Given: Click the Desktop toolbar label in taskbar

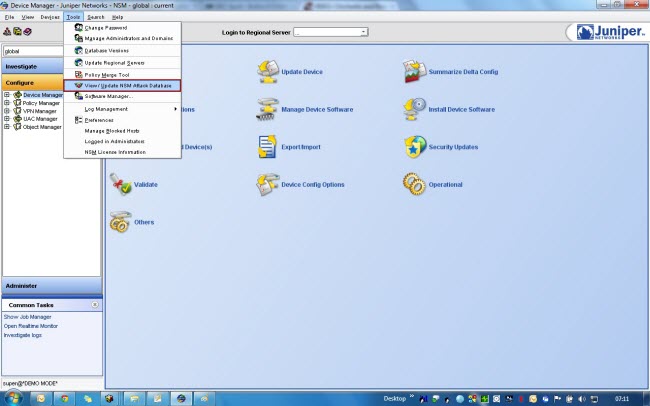Looking at the screenshot, I should point(395,399).
